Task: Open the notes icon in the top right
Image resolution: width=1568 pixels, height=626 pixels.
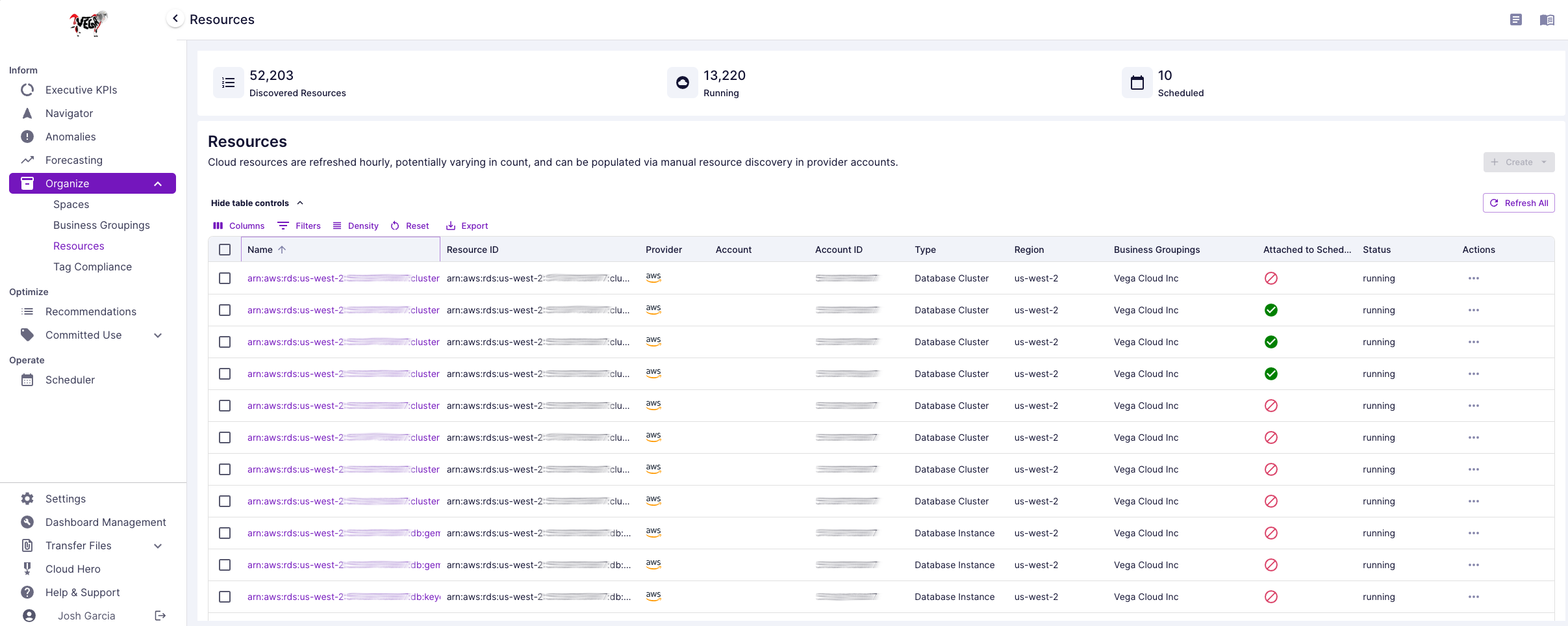Action: [1515, 20]
